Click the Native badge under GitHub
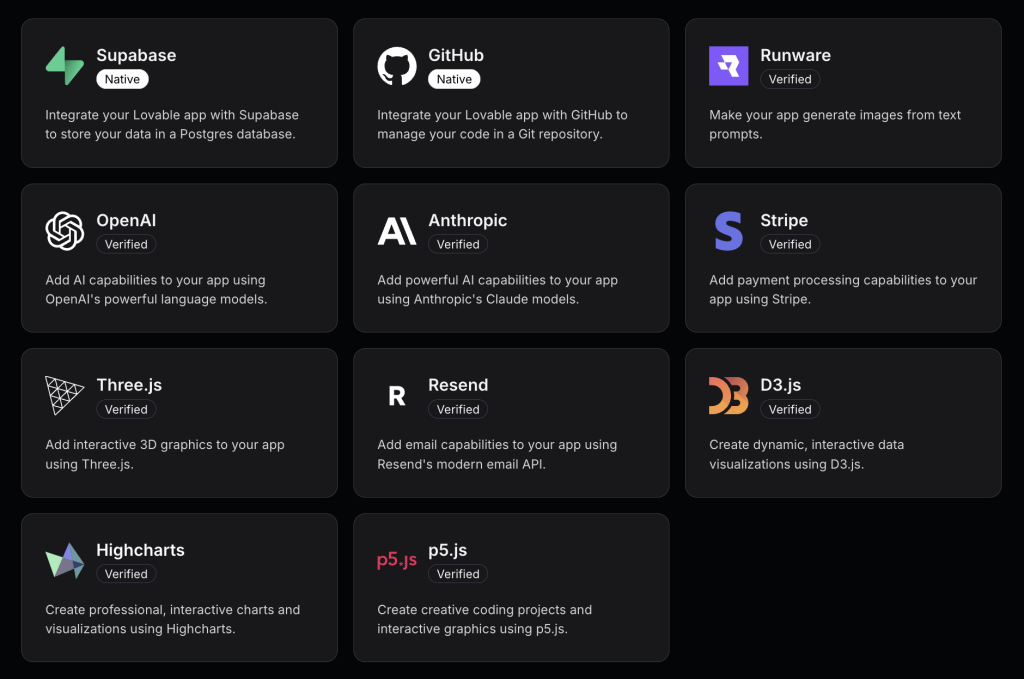This screenshot has height=679, width=1024. (x=453, y=79)
